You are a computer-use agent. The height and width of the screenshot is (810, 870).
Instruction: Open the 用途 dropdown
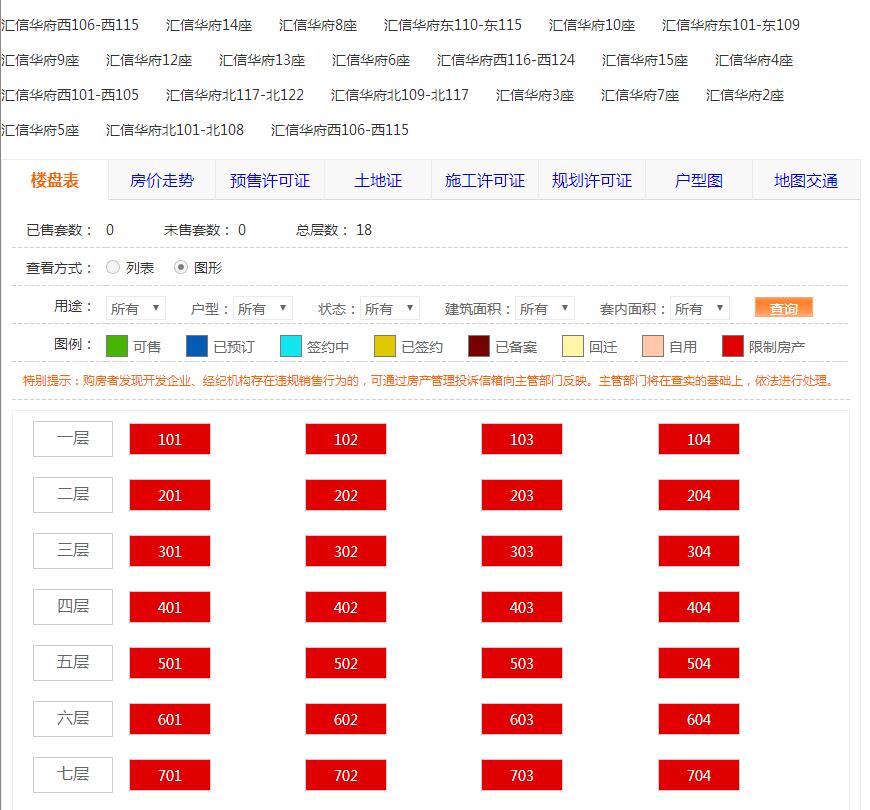(136, 309)
